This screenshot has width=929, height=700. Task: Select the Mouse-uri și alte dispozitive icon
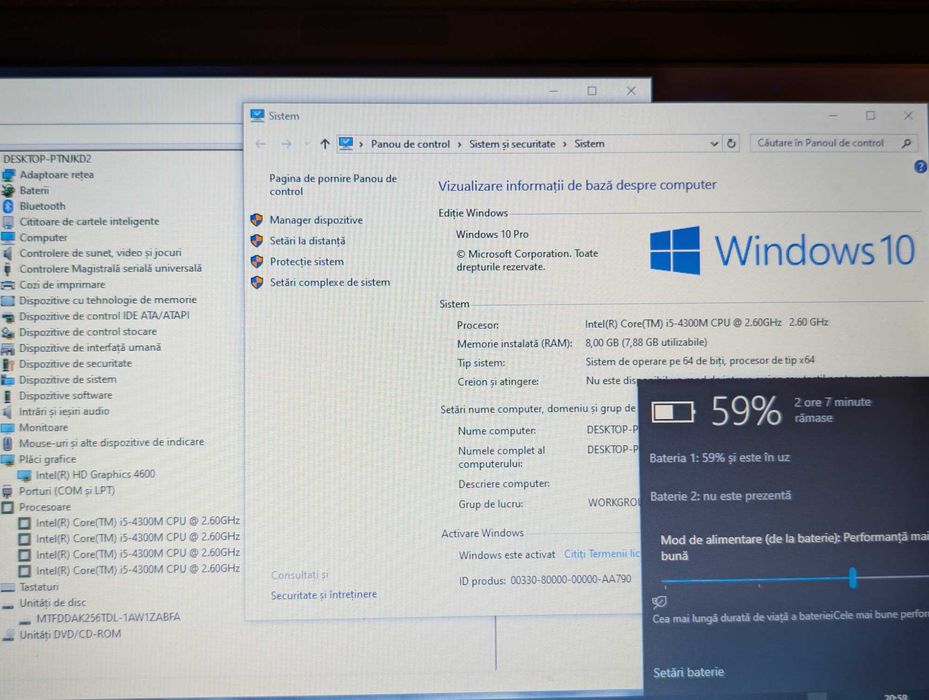point(8,443)
